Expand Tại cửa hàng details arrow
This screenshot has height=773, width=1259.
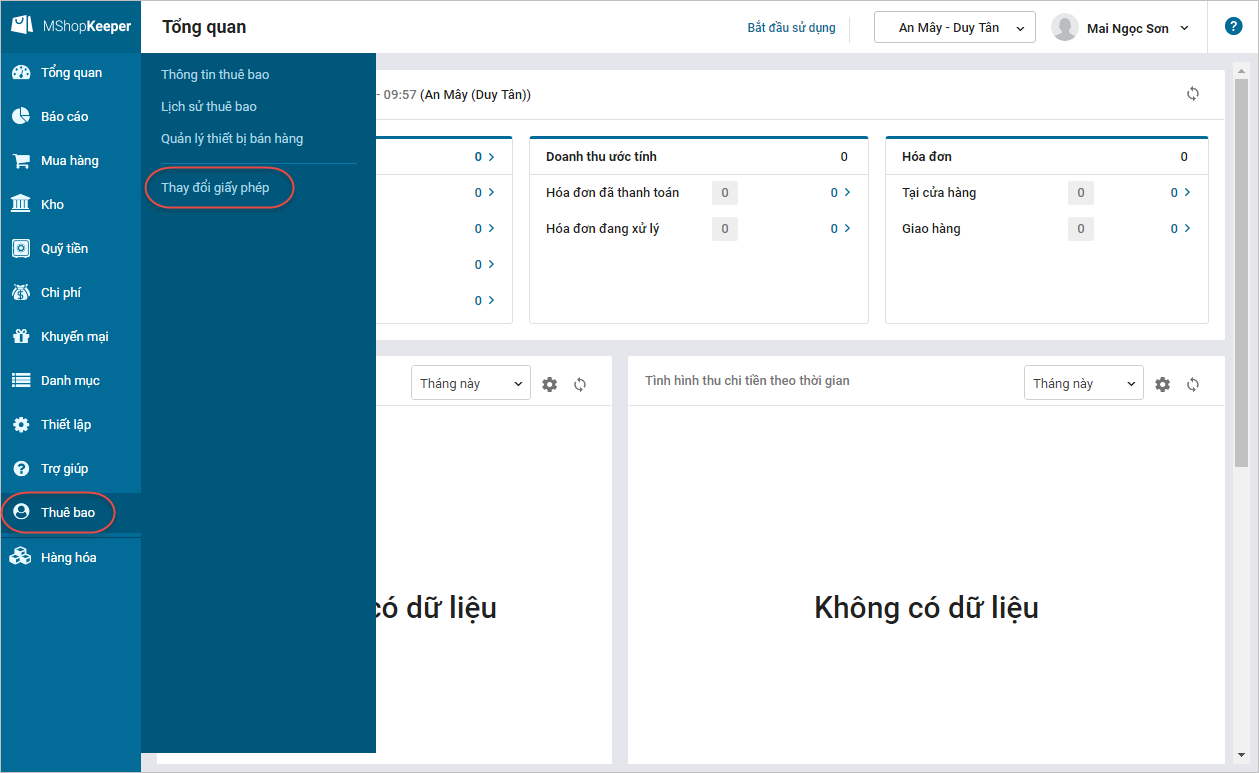(1187, 193)
